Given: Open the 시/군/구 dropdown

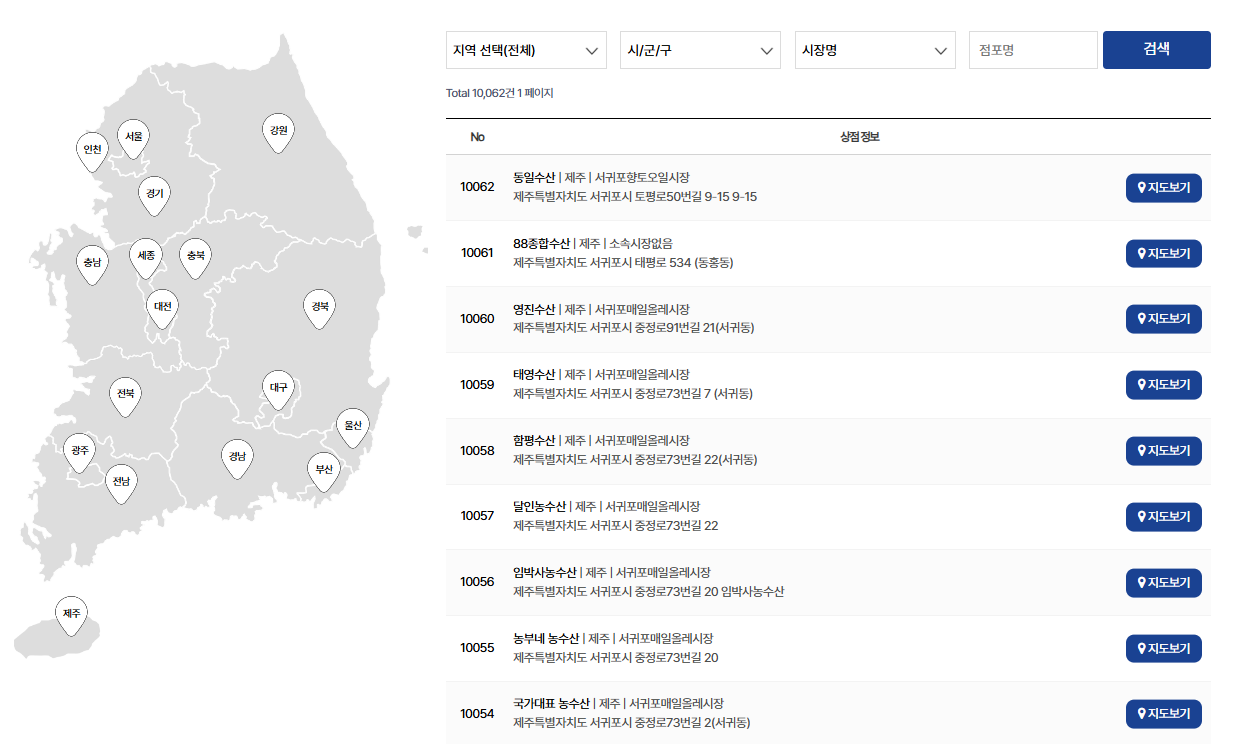Looking at the screenshot, I should tap(700, 50).
